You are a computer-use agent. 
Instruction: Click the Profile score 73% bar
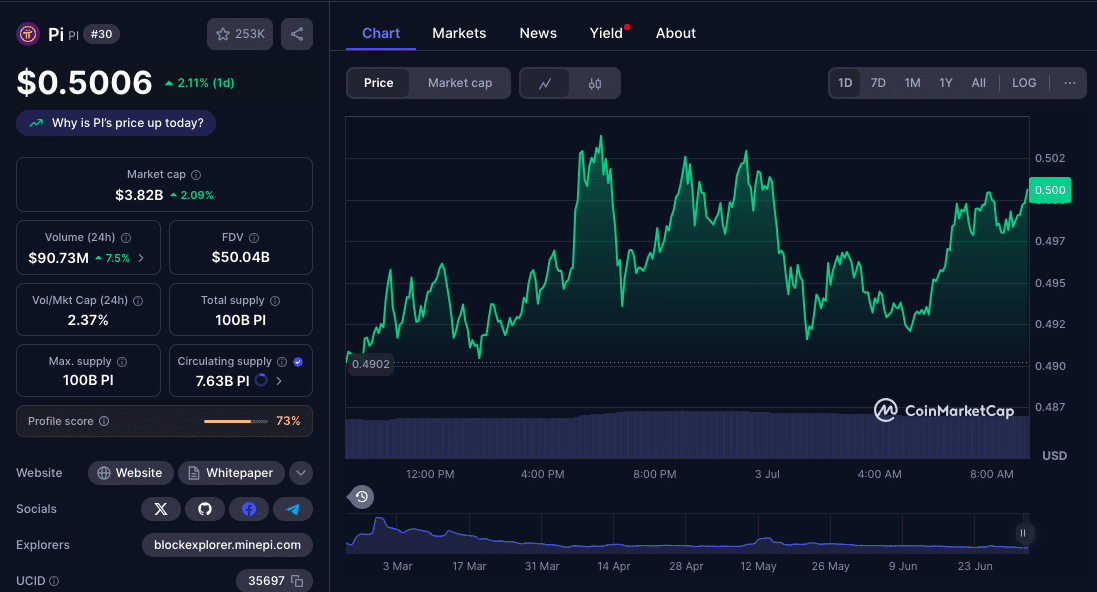coord(236,421)
